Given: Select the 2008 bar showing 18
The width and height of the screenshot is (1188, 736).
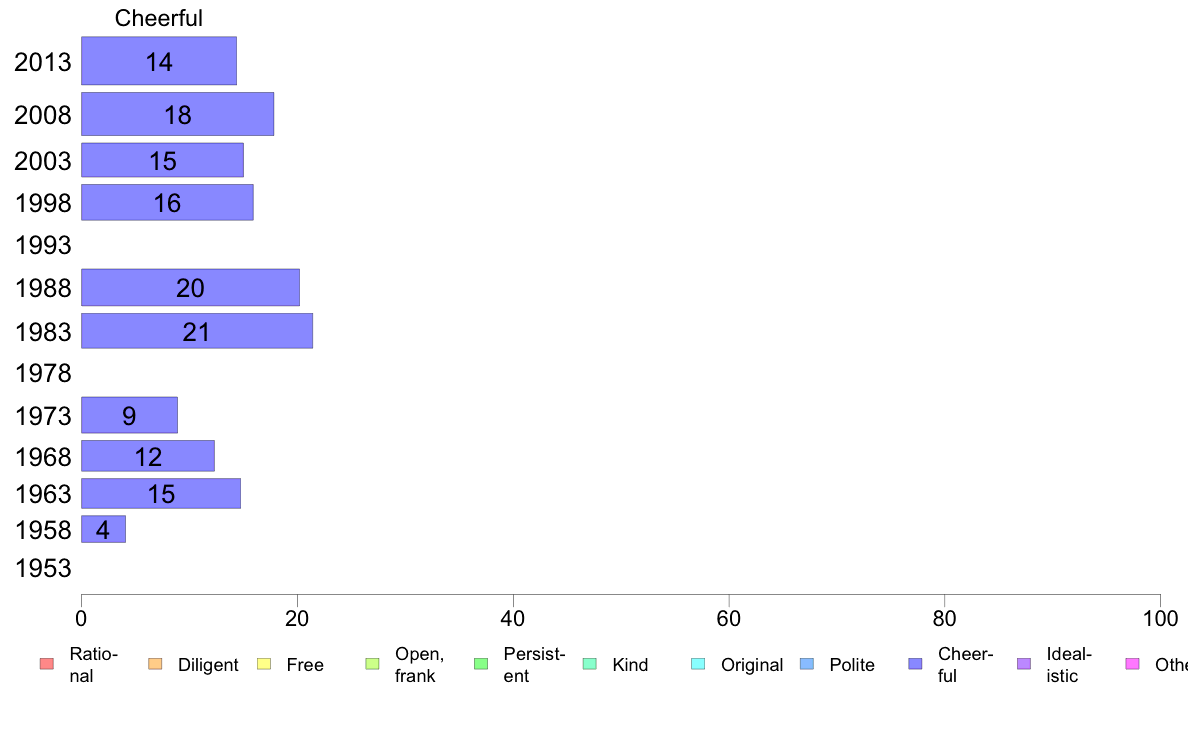Looking at the screenshot, I should pyautogui.click(x=177, y=114).
